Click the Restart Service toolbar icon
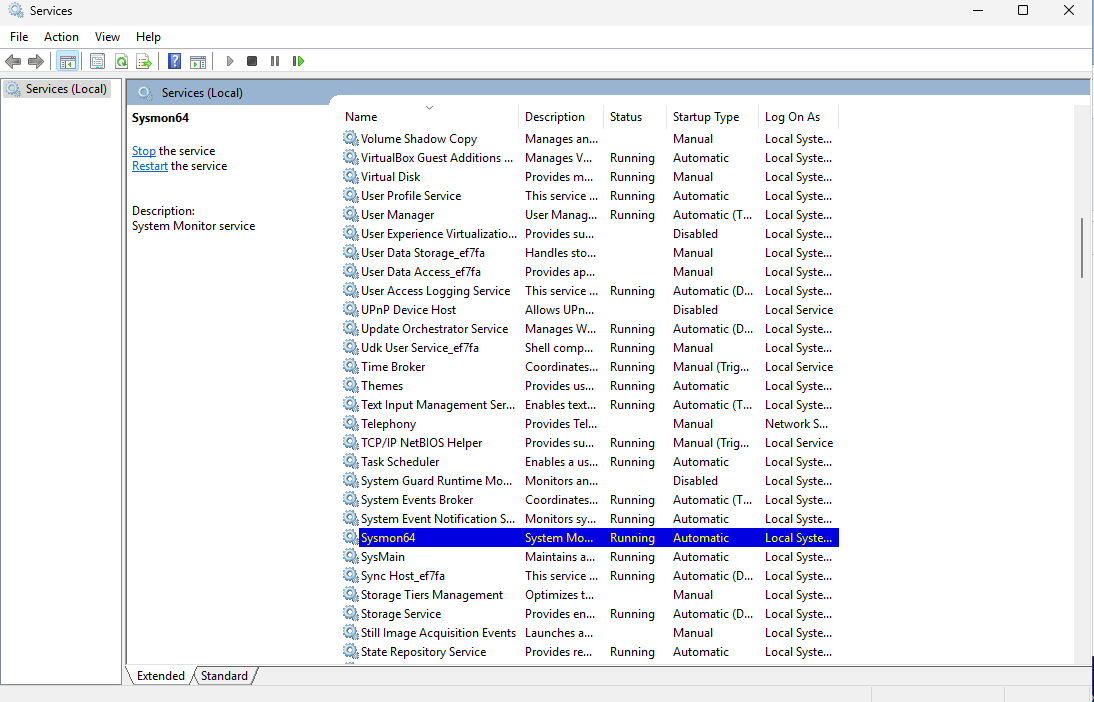The height and width of the screenshot is (702, 1094). pyautogui.click(x=298, y=61)
